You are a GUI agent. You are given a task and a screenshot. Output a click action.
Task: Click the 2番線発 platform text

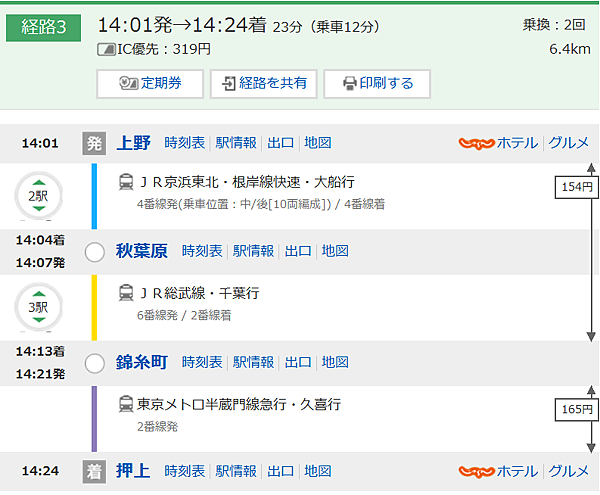tap(157, 427)
